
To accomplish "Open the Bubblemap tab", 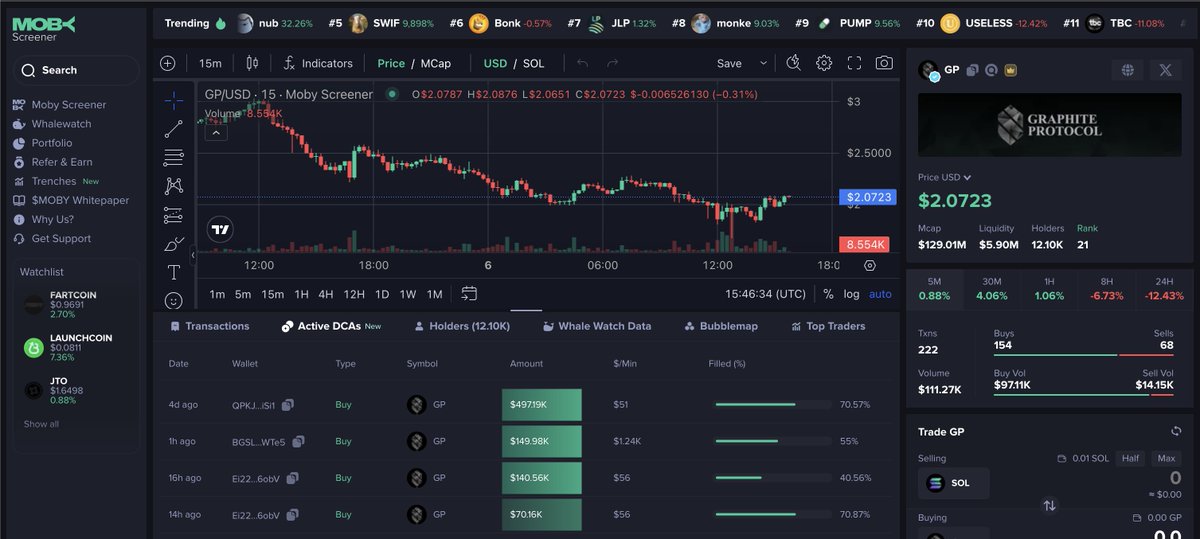I will [x=721, y=326].
